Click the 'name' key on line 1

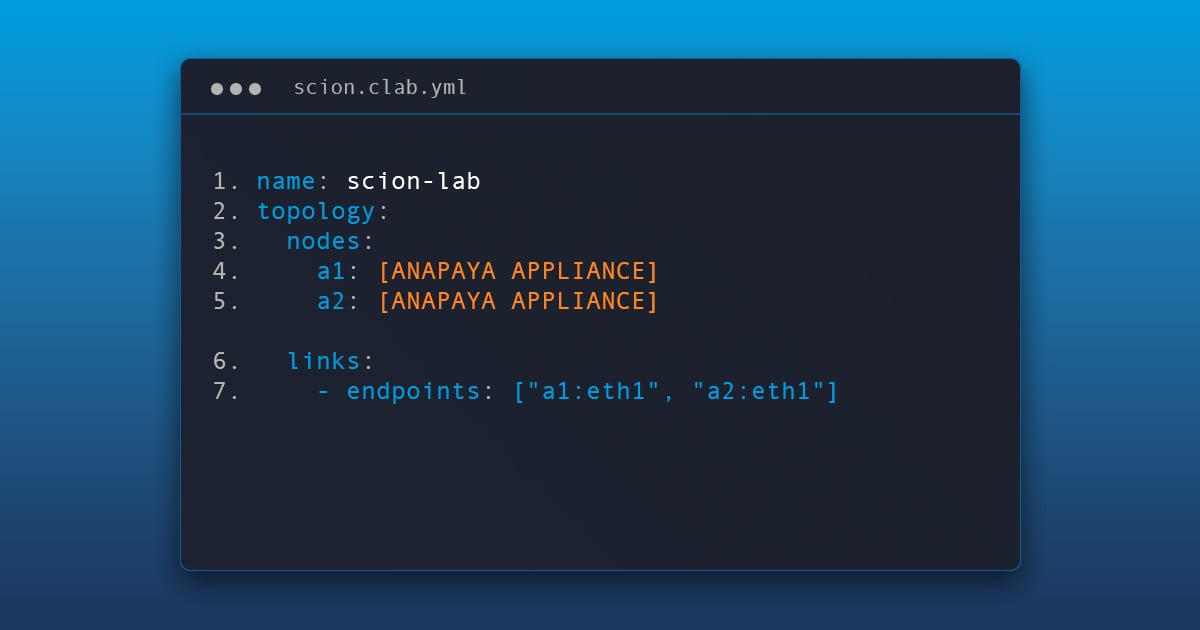286,182
